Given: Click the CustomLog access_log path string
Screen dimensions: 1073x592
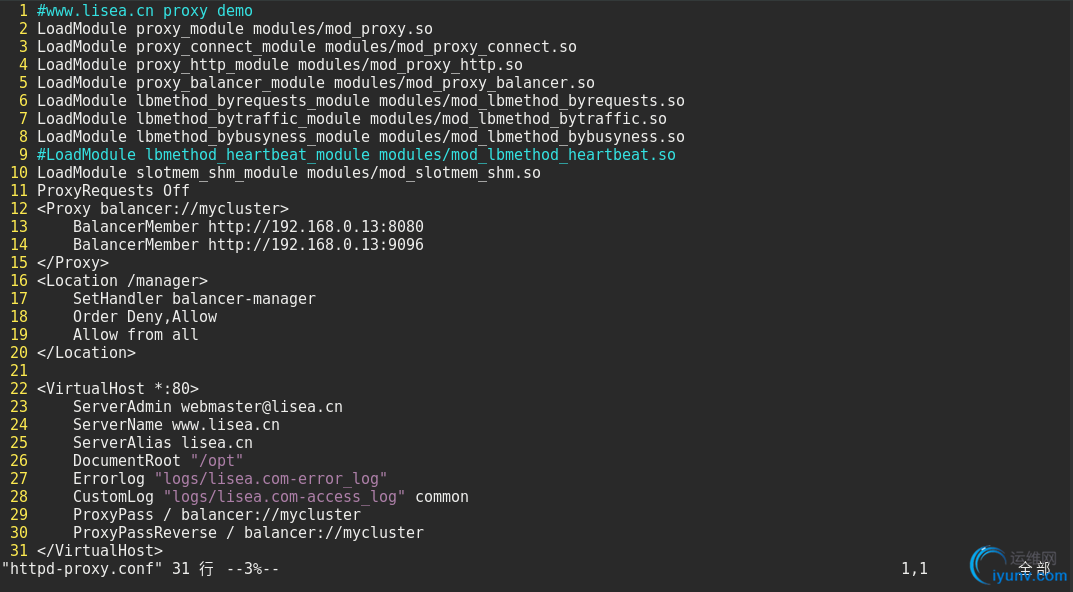Looking at the screenshot, I should click(285, 497).
